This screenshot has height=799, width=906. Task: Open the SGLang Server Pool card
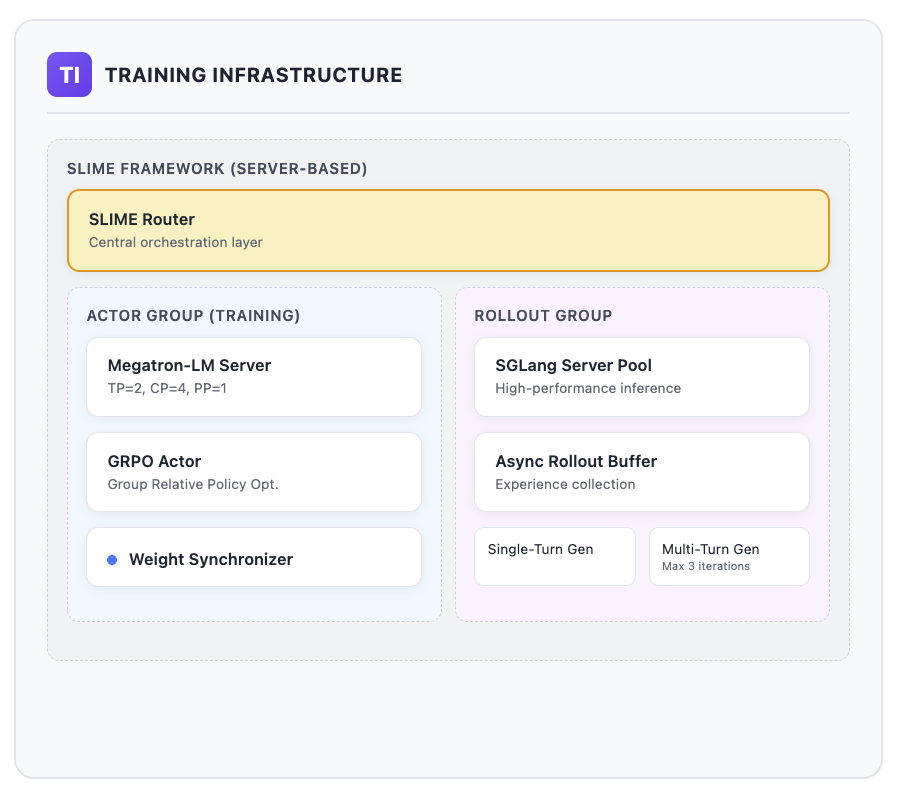tap(641, 376)
